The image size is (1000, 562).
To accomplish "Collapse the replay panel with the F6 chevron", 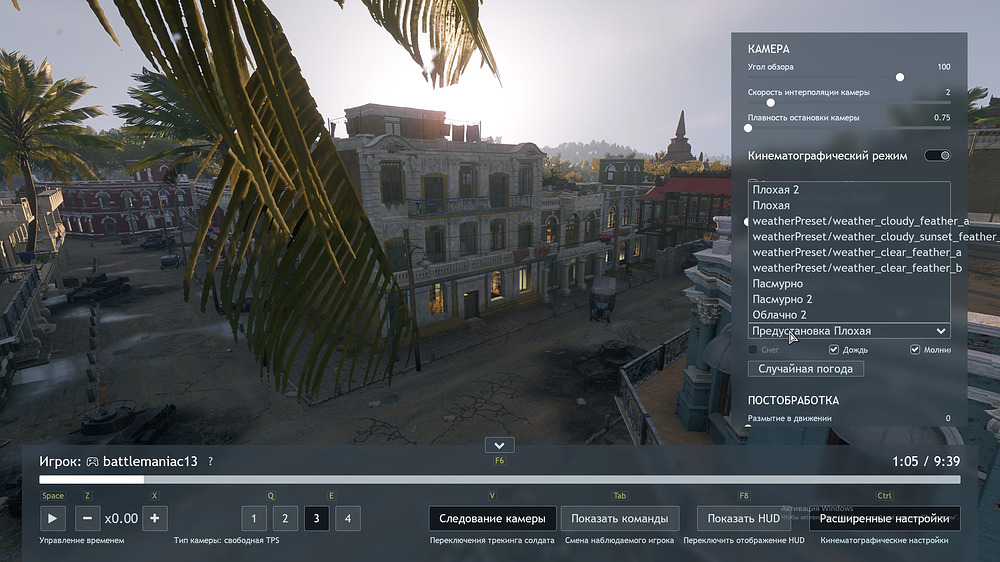I will coord(499,445).
